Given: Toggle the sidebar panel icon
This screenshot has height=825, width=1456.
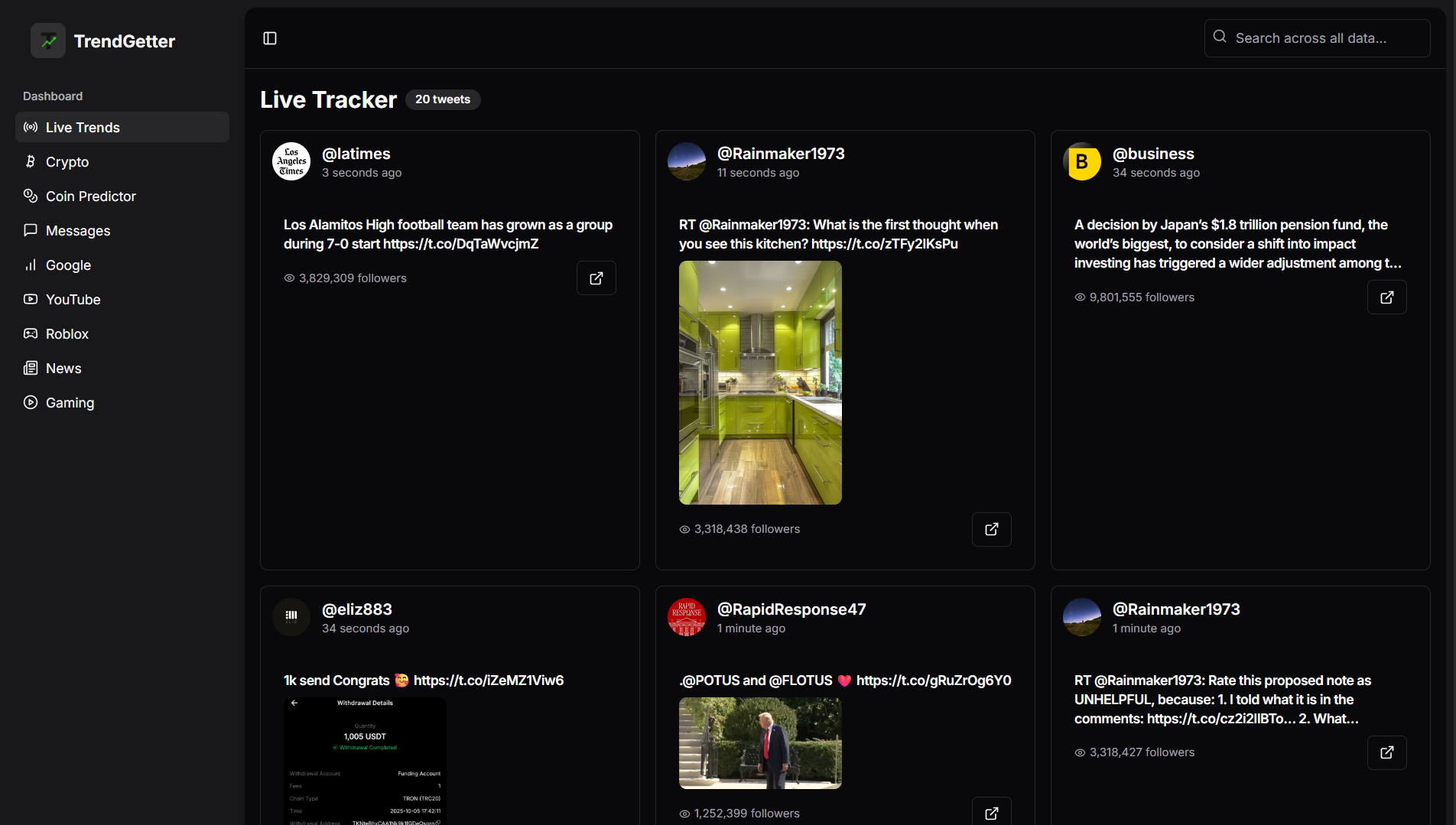Looking at the screenshot, I should 270,38.
